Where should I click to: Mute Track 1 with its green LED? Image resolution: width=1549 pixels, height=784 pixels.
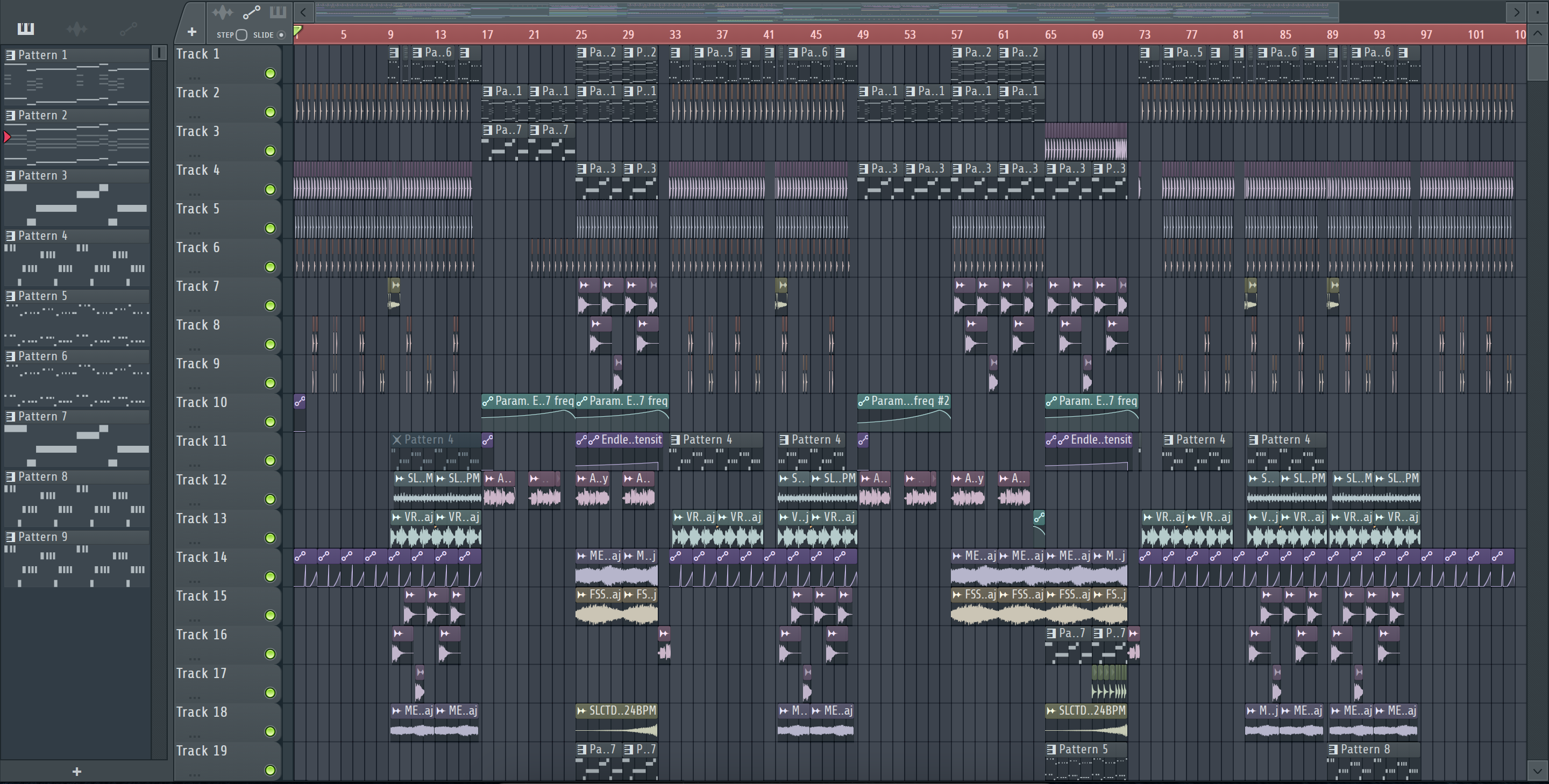coord(271,73)
